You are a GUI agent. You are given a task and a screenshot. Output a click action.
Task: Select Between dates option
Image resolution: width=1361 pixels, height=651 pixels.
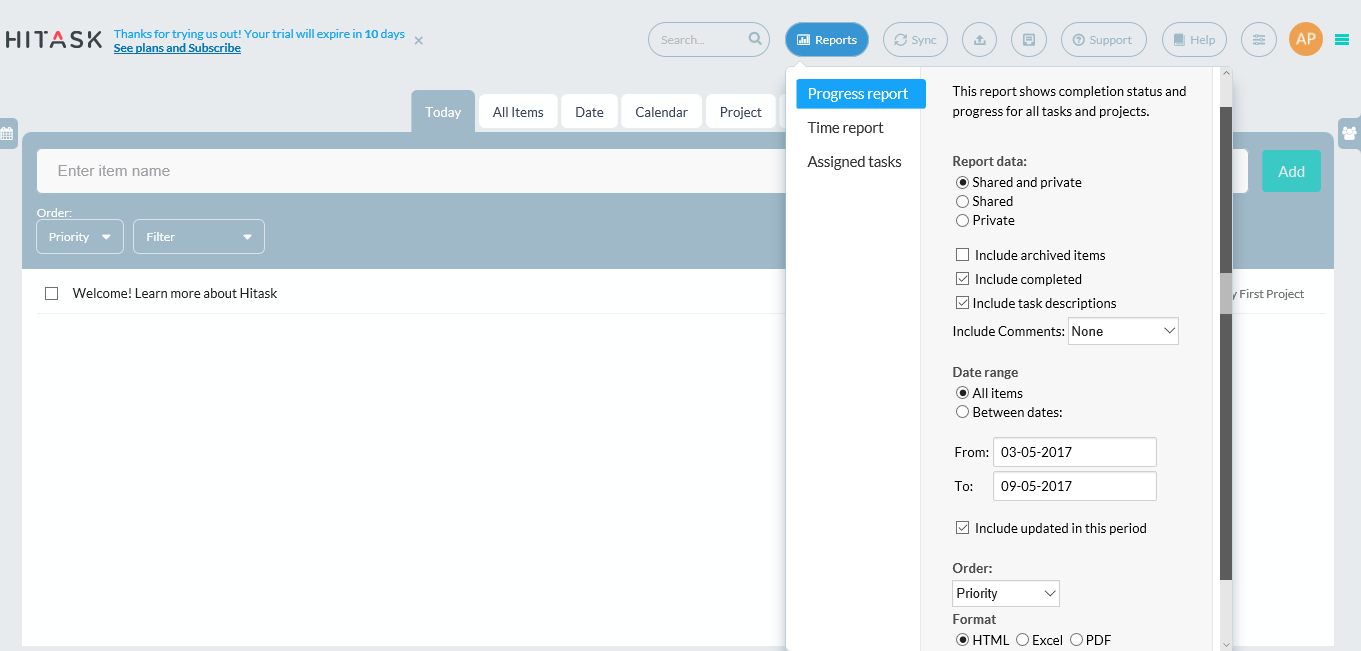(963, 413)
